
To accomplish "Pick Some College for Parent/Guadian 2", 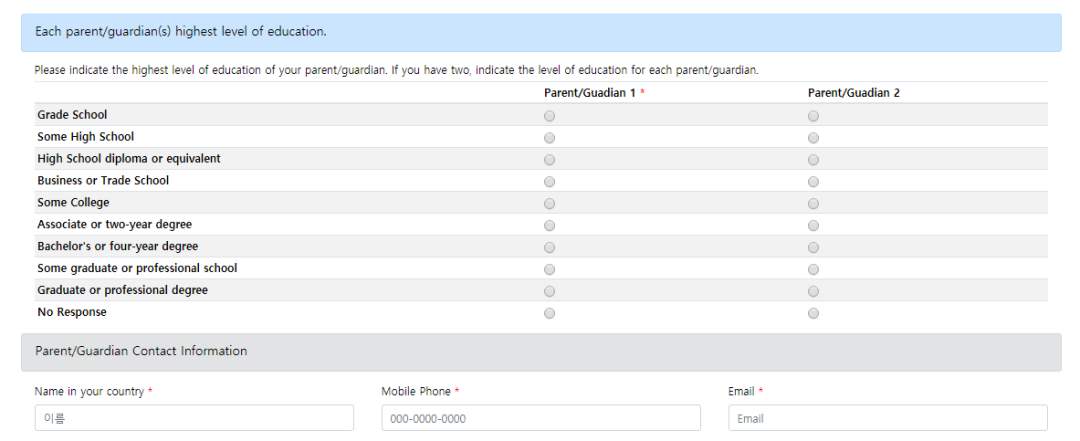I will pyautogui.click(x=813, y=204).
